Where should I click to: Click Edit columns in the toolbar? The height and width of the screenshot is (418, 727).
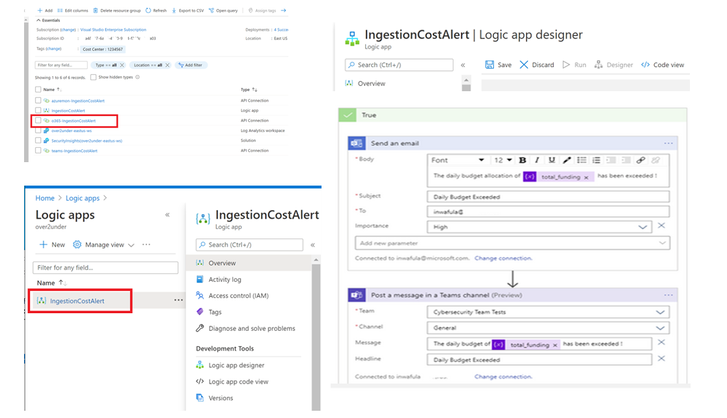coord(72,10)
